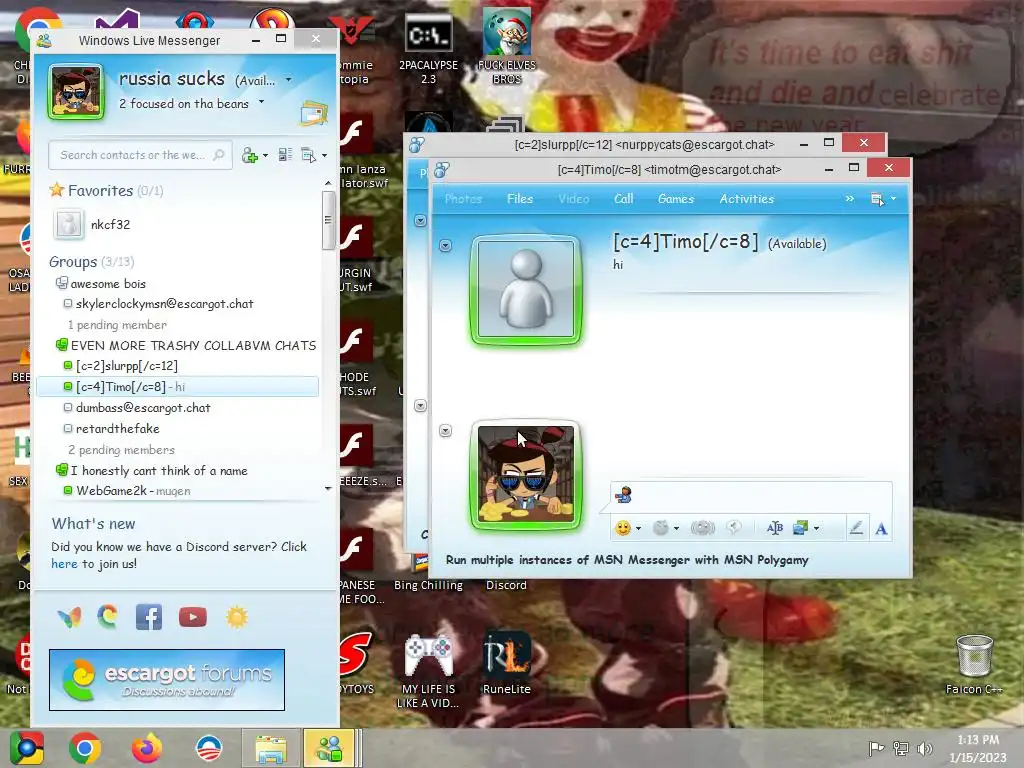Click the text mode letter A icon
Screen dimensions: 1024x768
(881, 528)
